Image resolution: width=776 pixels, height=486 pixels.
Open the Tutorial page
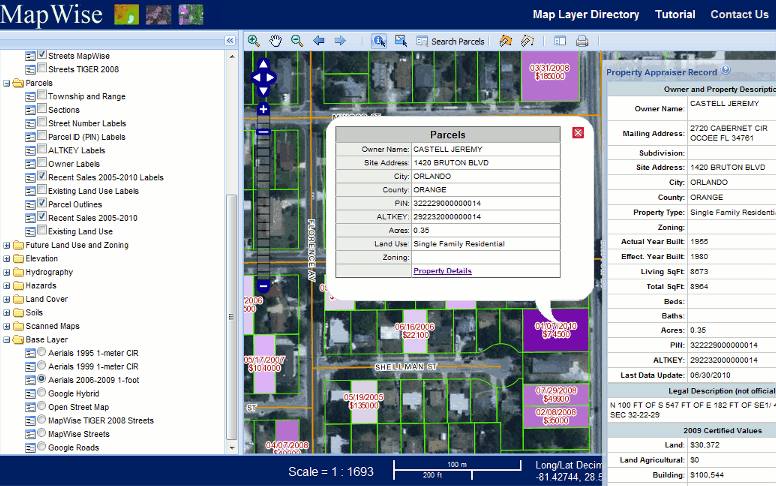pos(675,14)
